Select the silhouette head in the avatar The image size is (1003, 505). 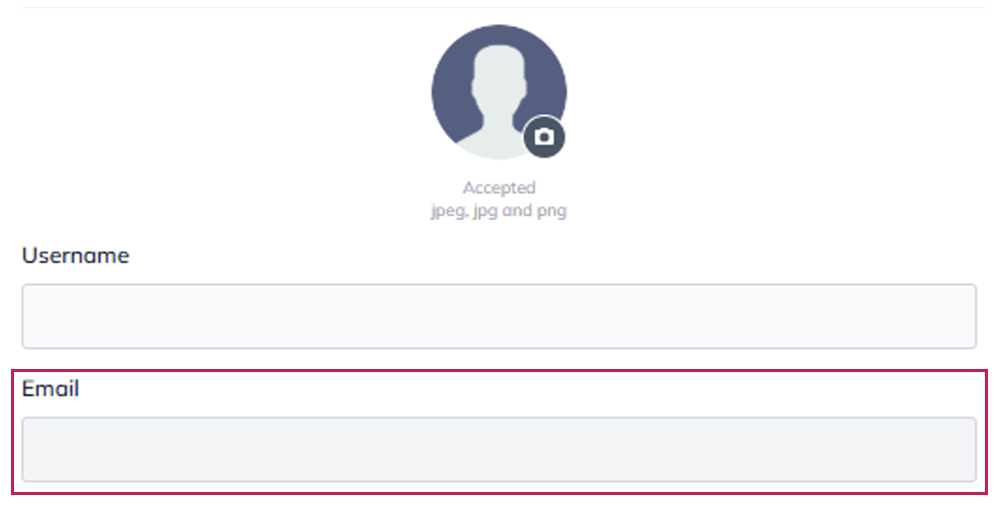pos(498,72)
